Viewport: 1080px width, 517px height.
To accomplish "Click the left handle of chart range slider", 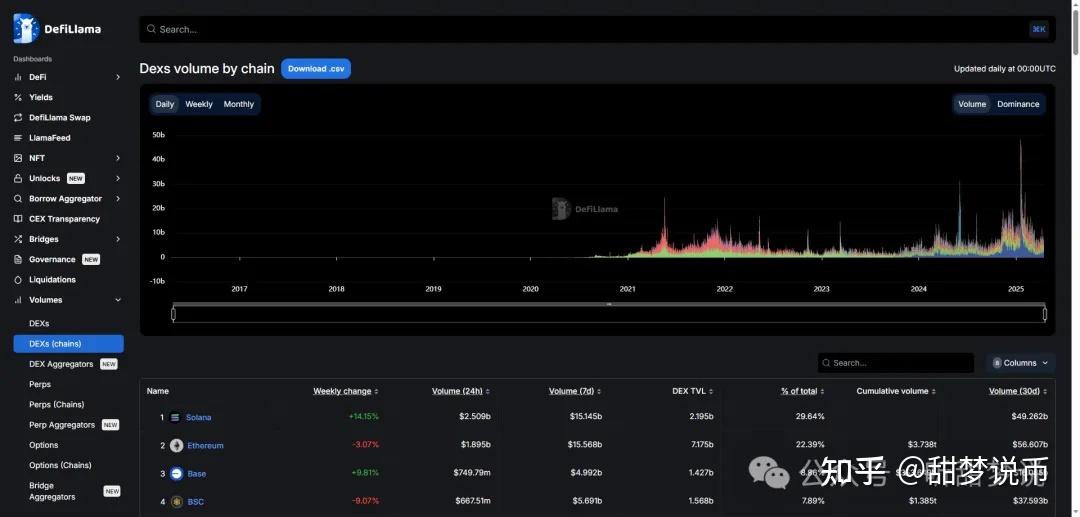I will click(x=173, y=314).
